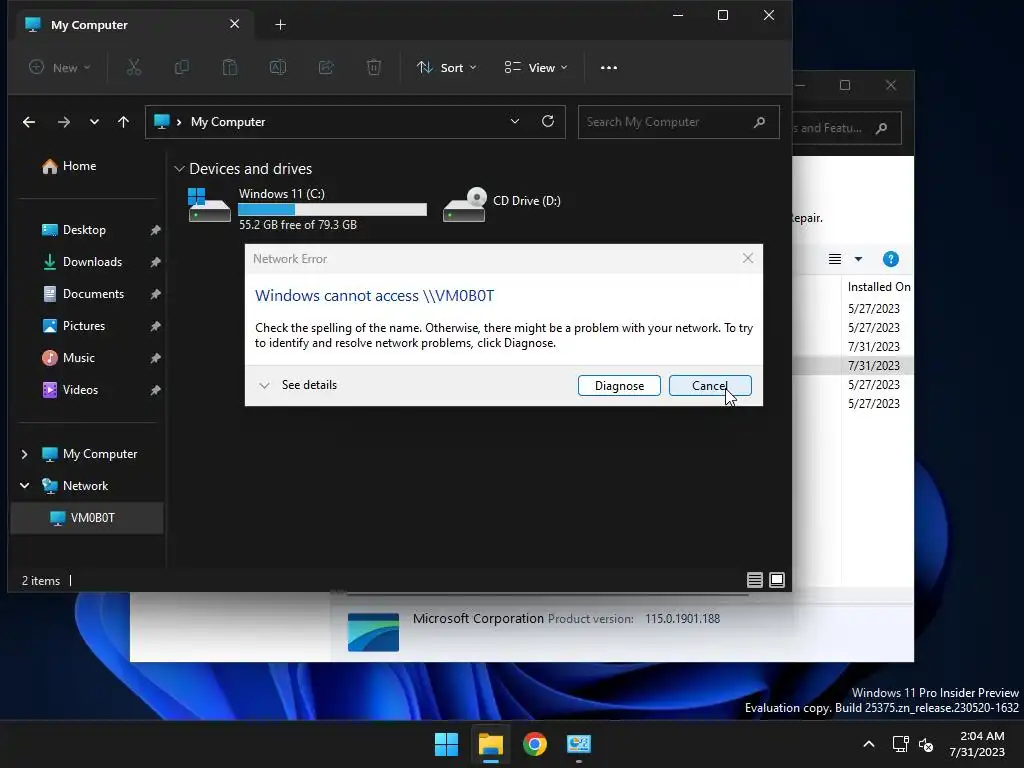Open Control Panel icon in taskbar
The image size is (1024, 768).
point(579,744)
